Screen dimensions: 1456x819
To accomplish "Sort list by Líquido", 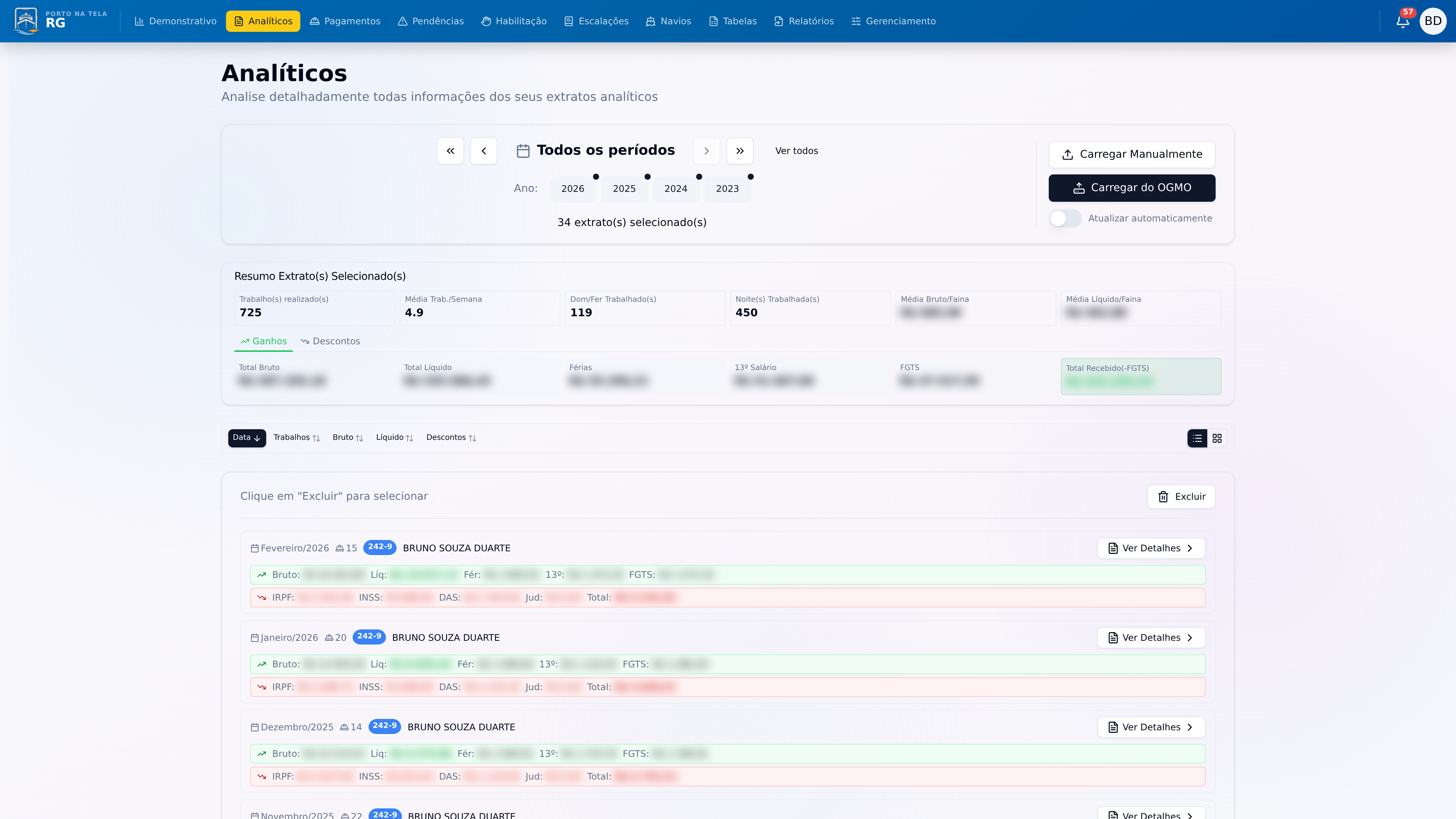I will (x=394, y=438).
